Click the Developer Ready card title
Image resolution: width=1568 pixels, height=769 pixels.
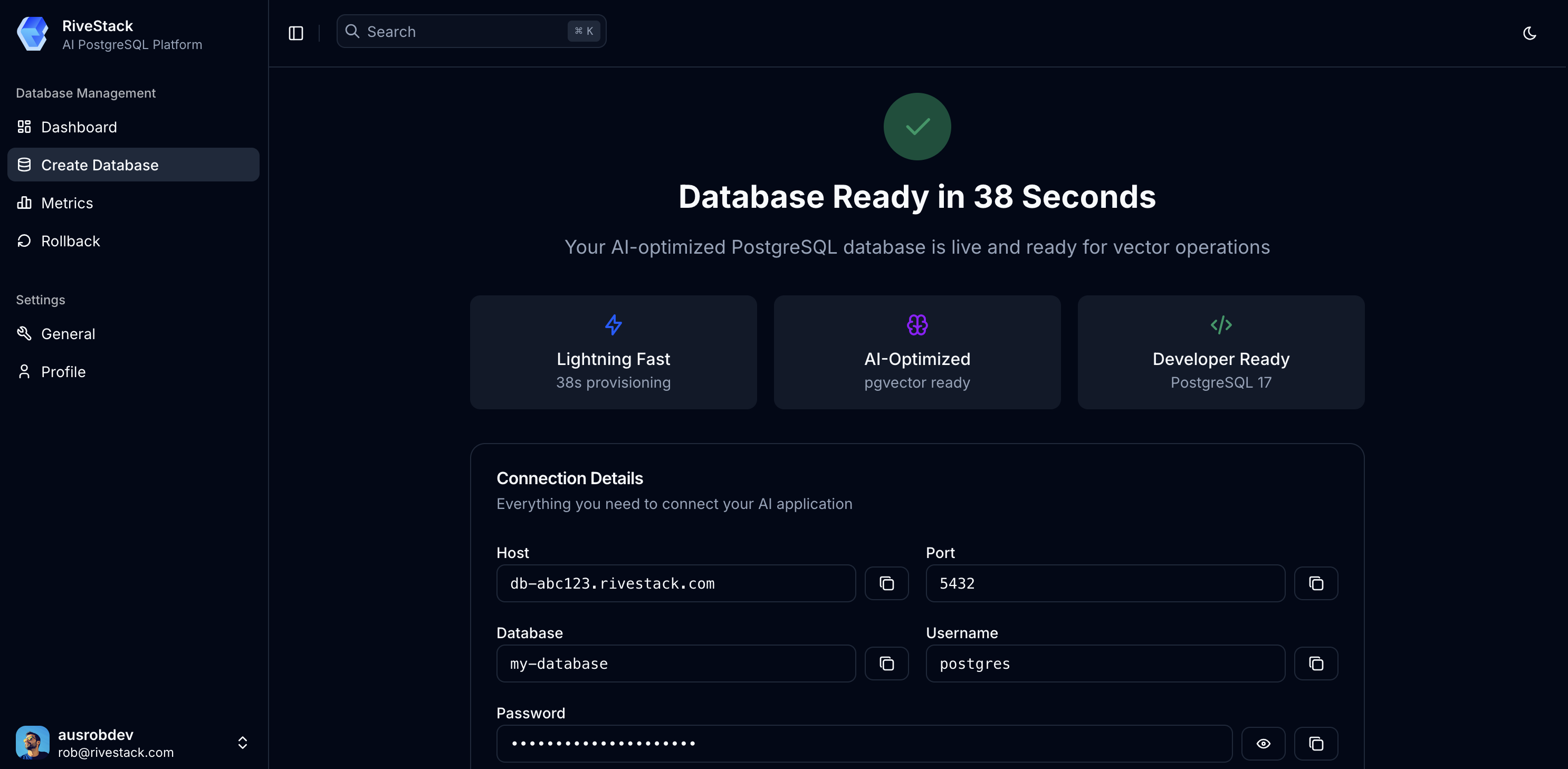[x=1220, y=359]
